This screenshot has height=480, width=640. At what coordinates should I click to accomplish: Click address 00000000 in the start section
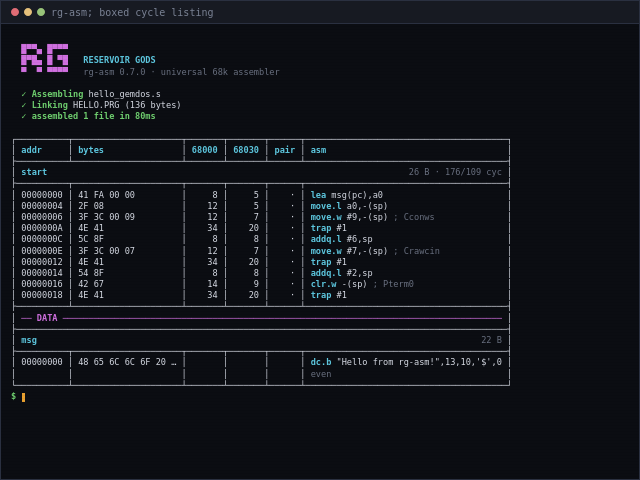(x=42, y=195)
